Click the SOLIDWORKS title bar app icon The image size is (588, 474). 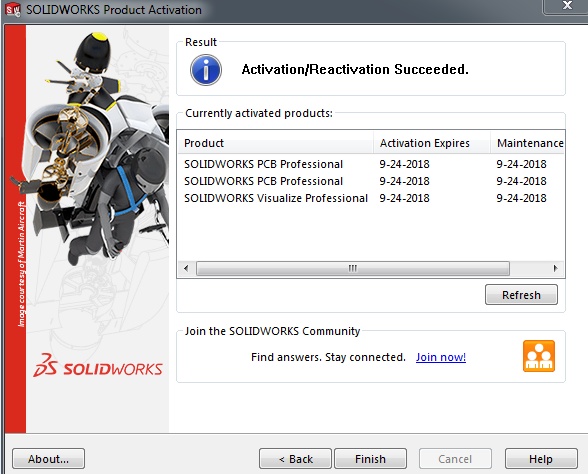coord(13,9)
